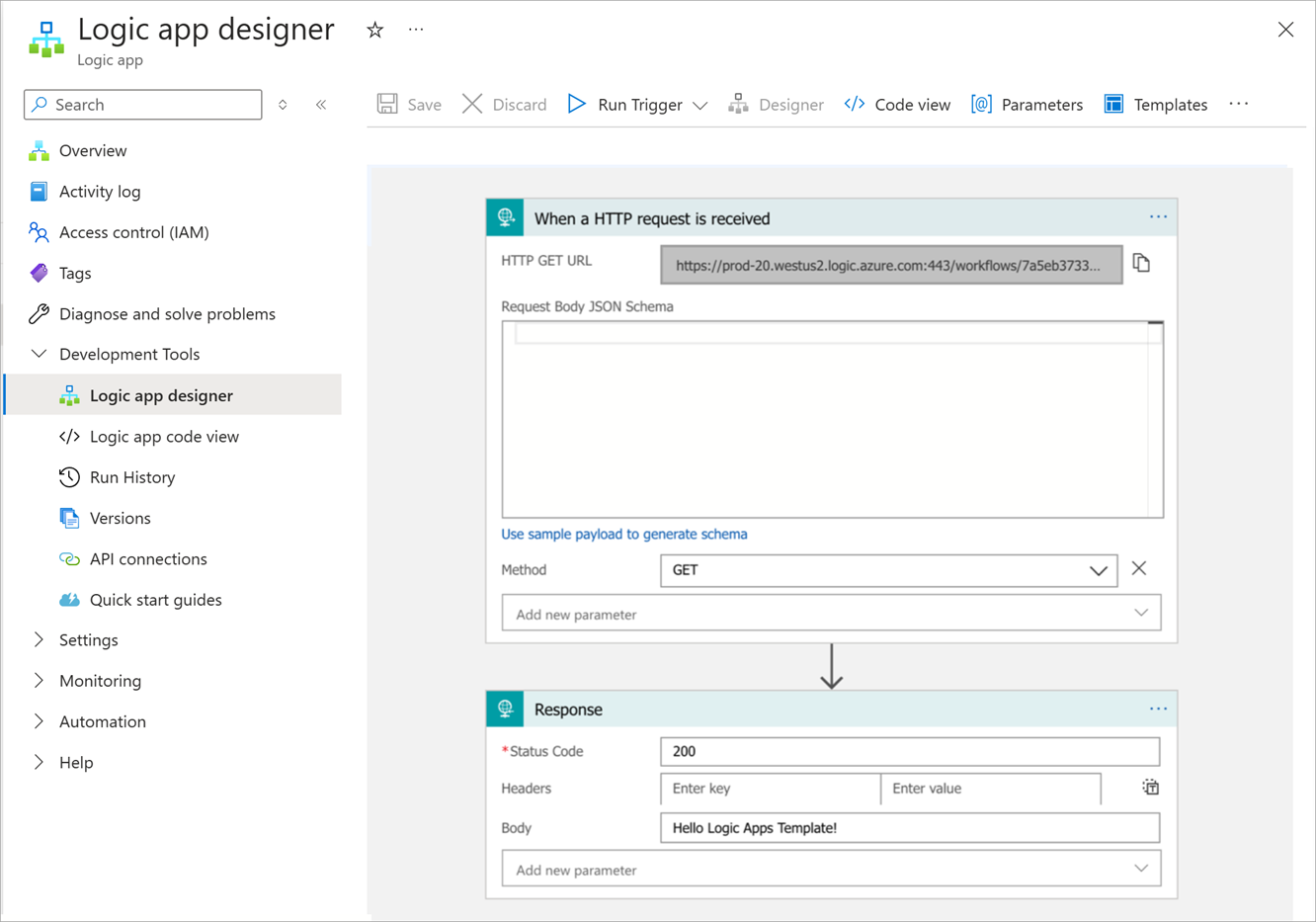Click the Run Trigger play icon
The width and height of the screenshot is (1316, 922).
click(577, 104)
